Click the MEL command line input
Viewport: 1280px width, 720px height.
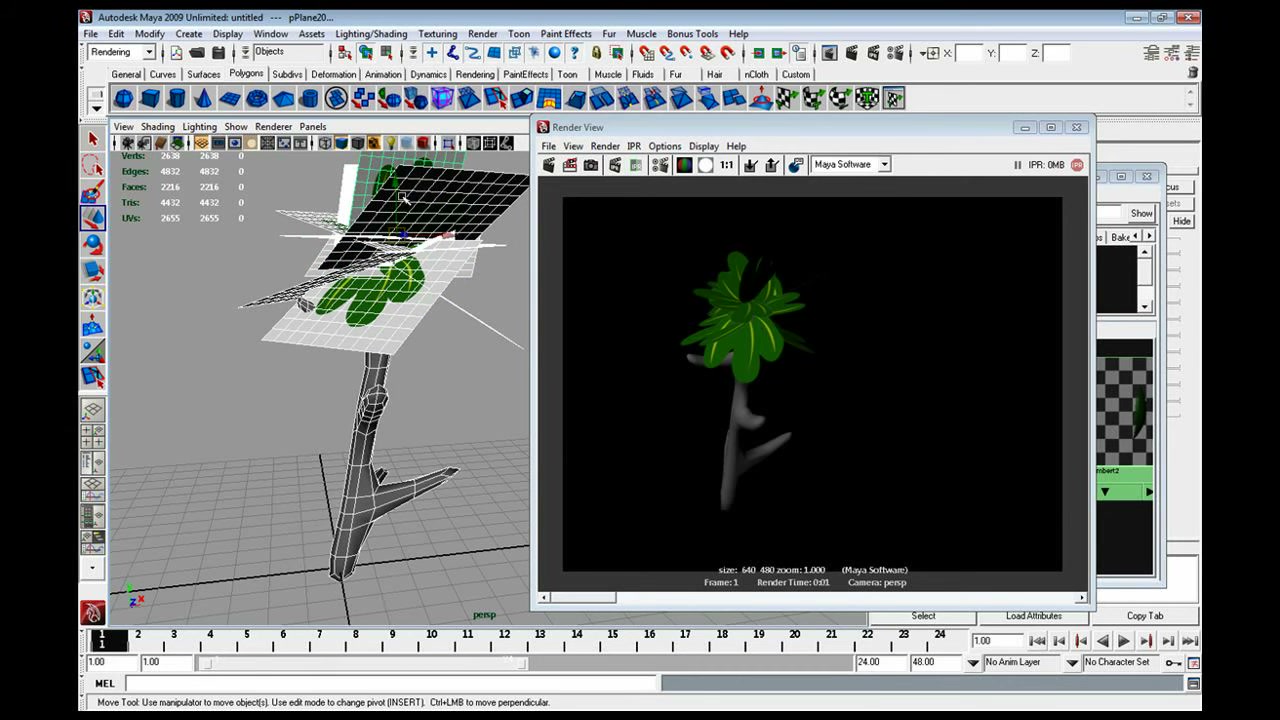[391, 684]
